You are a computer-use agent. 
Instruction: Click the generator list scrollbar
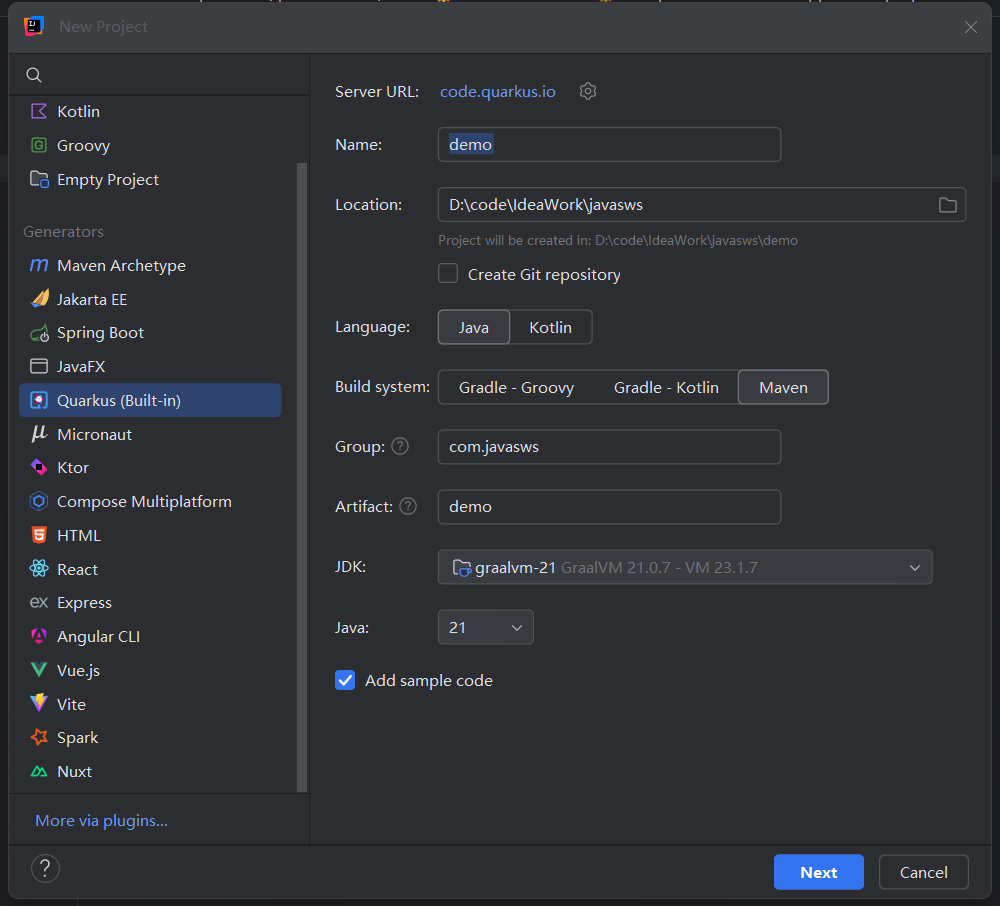tap(302, 477)
